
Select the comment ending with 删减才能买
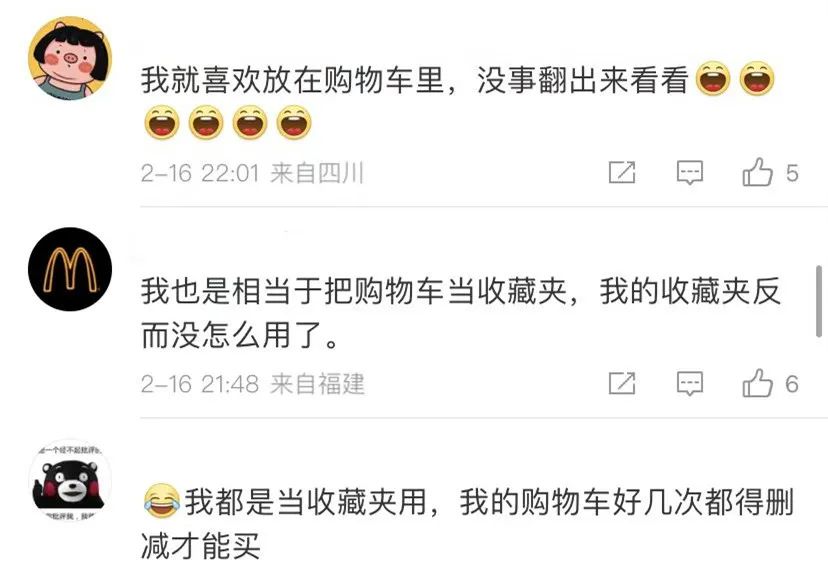pos(468,524)
